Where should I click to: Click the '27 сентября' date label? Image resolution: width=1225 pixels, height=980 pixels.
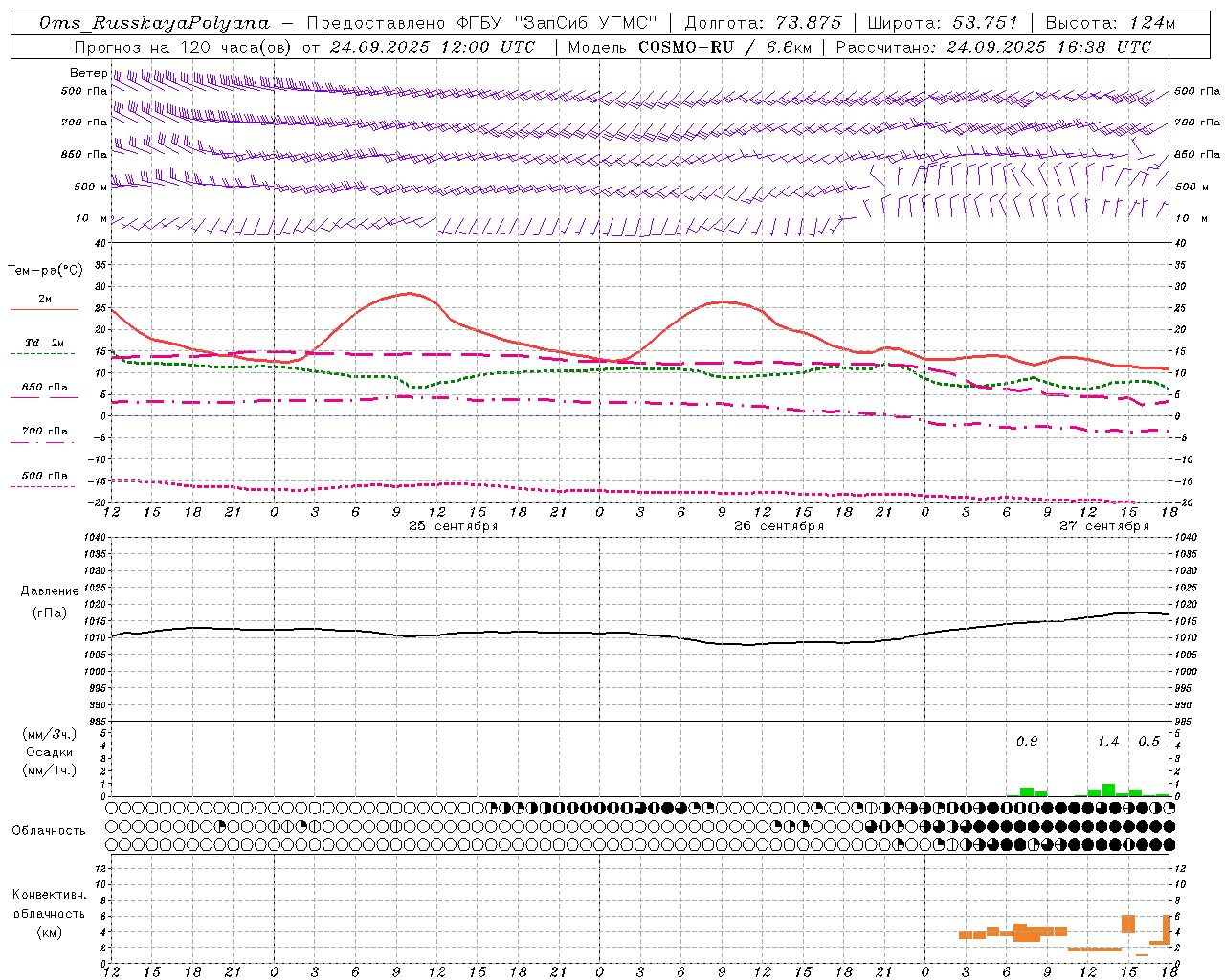(1104, 526)
